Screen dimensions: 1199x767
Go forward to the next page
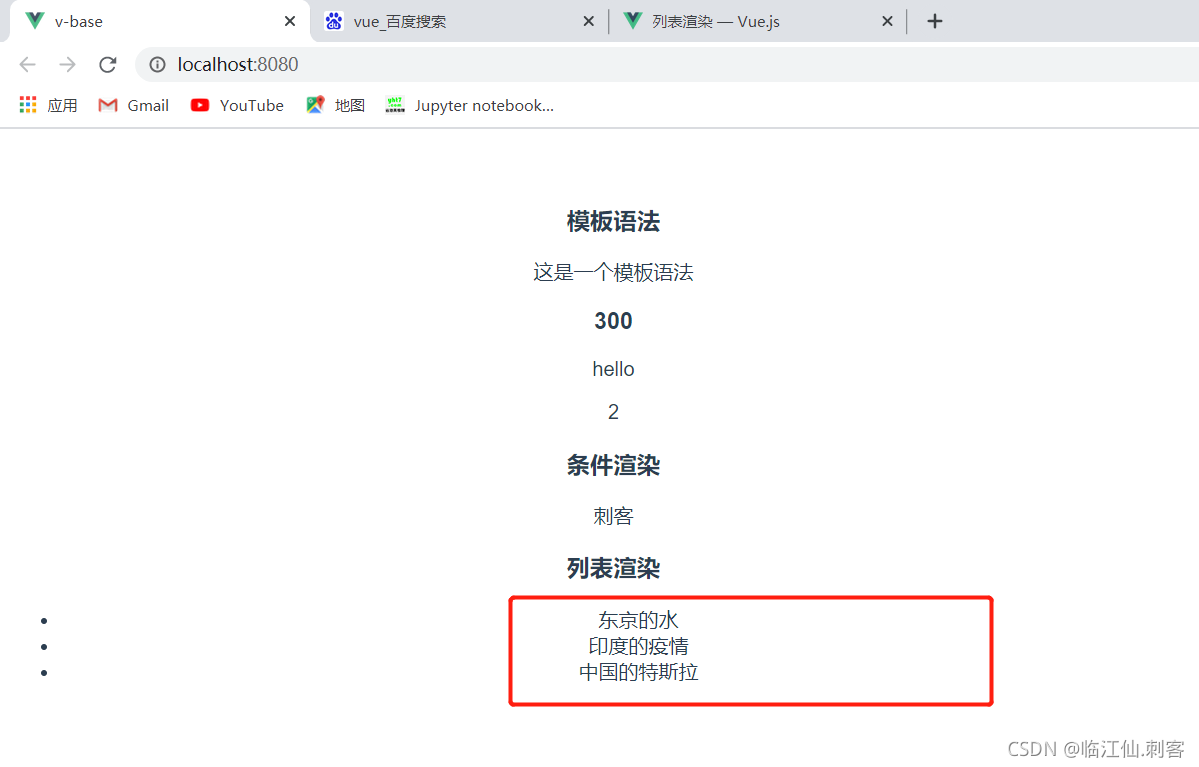[67, 65]
